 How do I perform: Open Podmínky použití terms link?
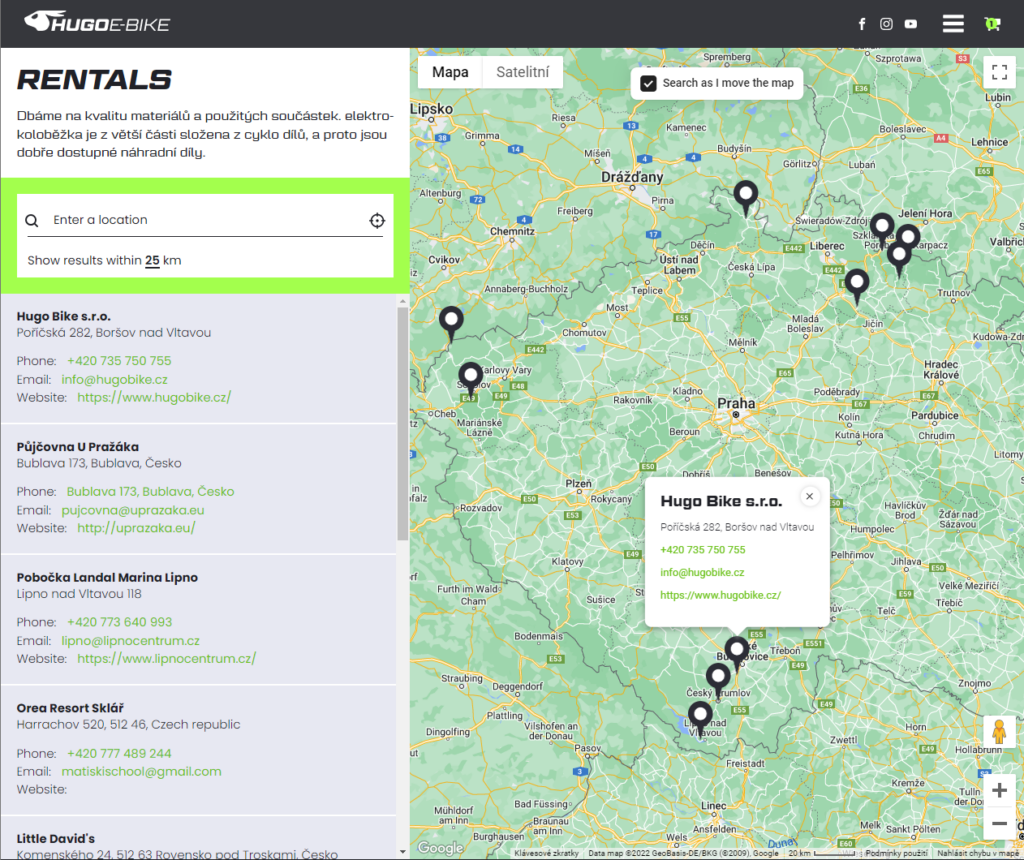coord(896,853)
